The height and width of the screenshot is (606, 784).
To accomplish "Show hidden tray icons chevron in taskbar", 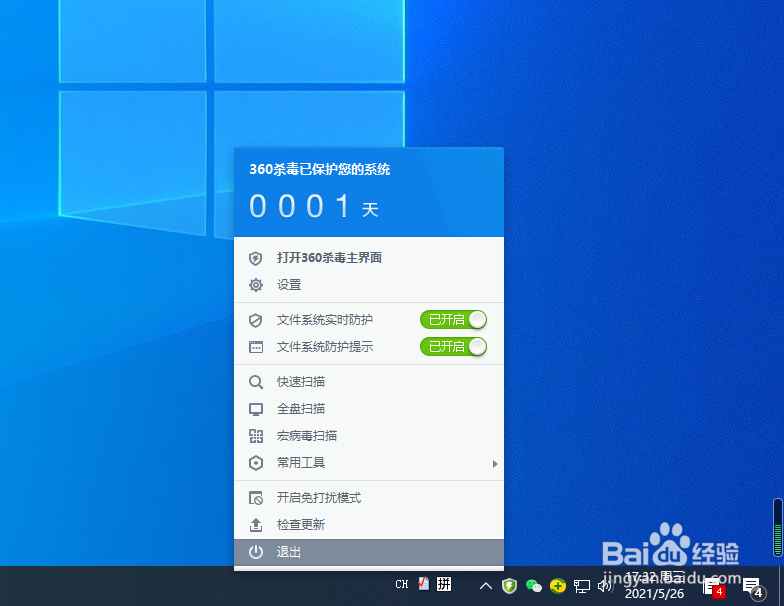I will [486, 586].
